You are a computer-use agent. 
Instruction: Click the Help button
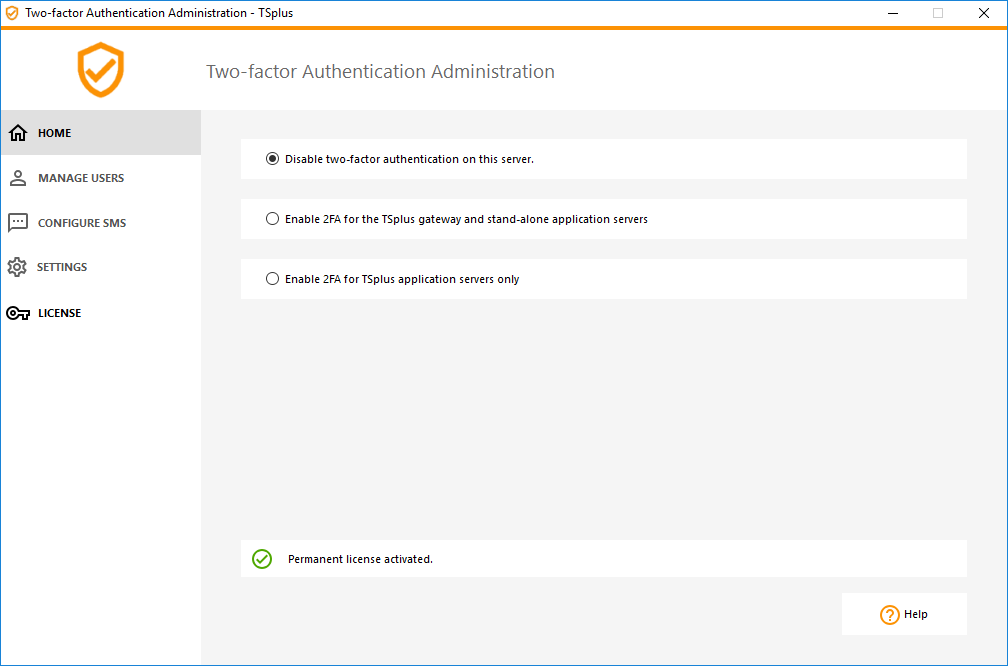pos(904,614)
